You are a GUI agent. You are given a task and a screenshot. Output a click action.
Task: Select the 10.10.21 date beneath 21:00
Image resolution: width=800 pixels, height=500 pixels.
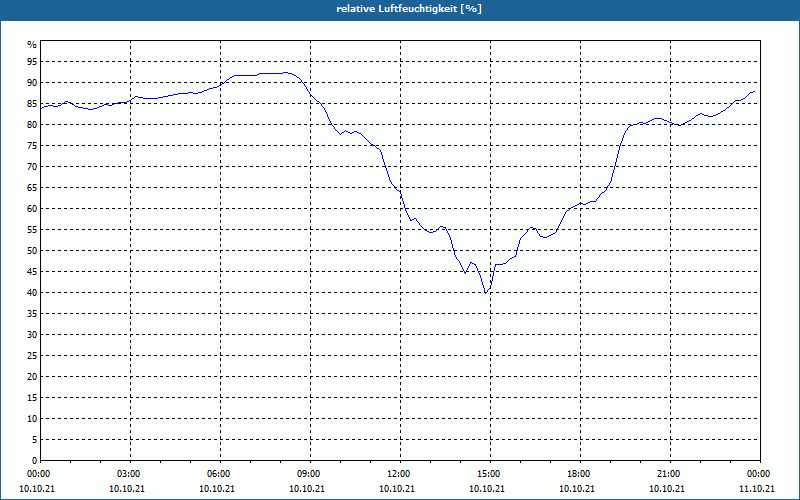(667, 489)
